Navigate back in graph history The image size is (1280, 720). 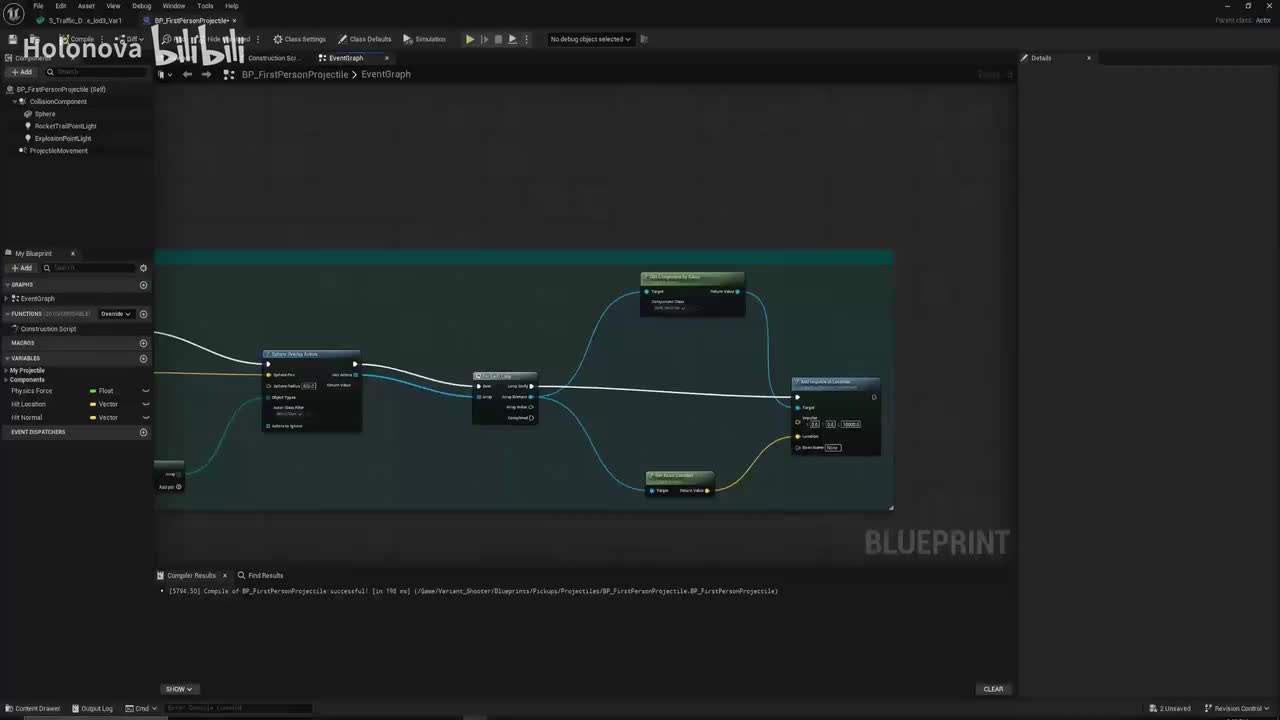click(187, 74)
